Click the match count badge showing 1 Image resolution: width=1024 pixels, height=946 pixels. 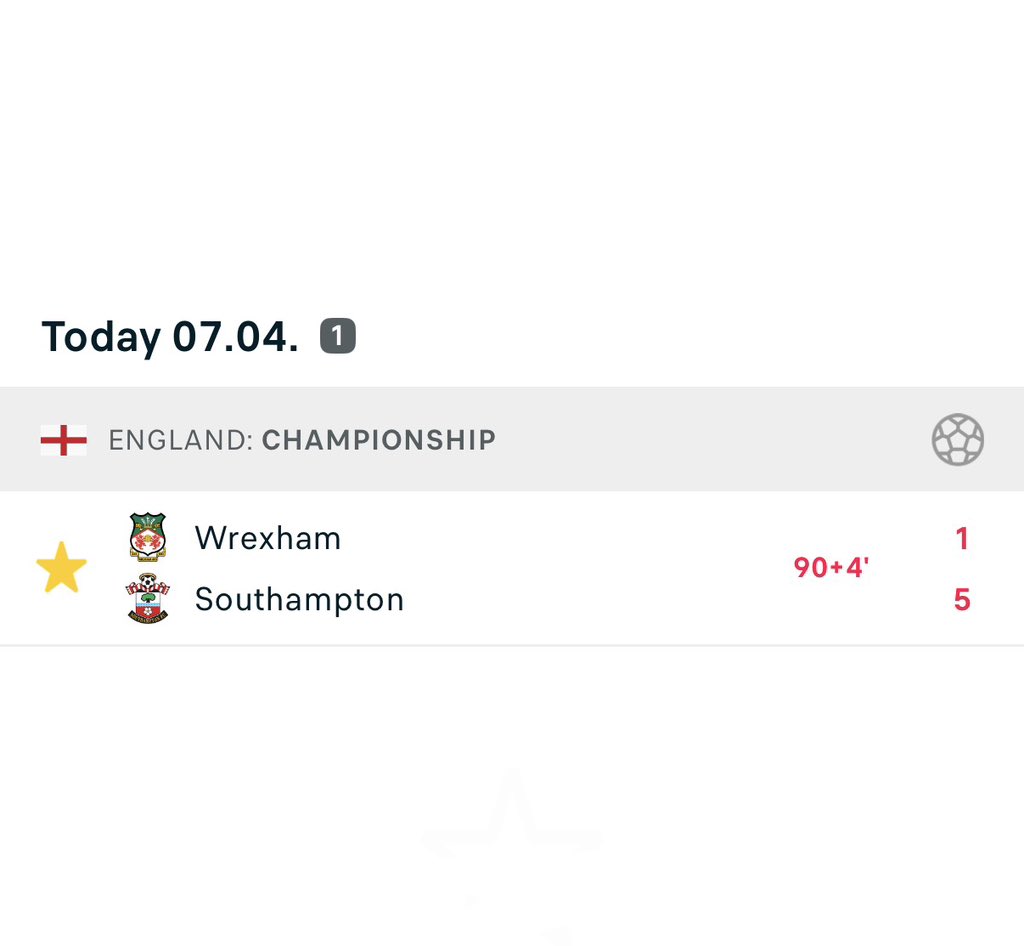pyautogui.click(x=338, y=337)
